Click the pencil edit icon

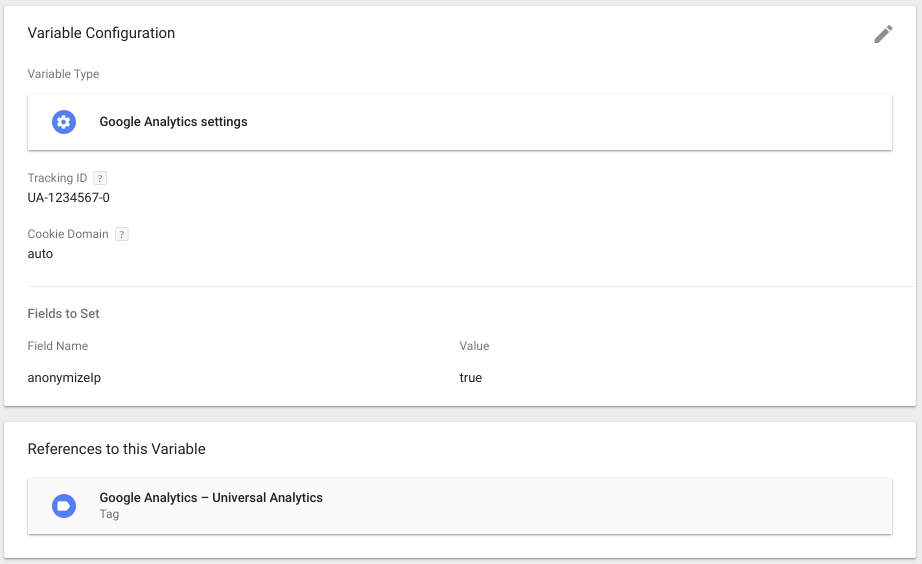[883, 34]
